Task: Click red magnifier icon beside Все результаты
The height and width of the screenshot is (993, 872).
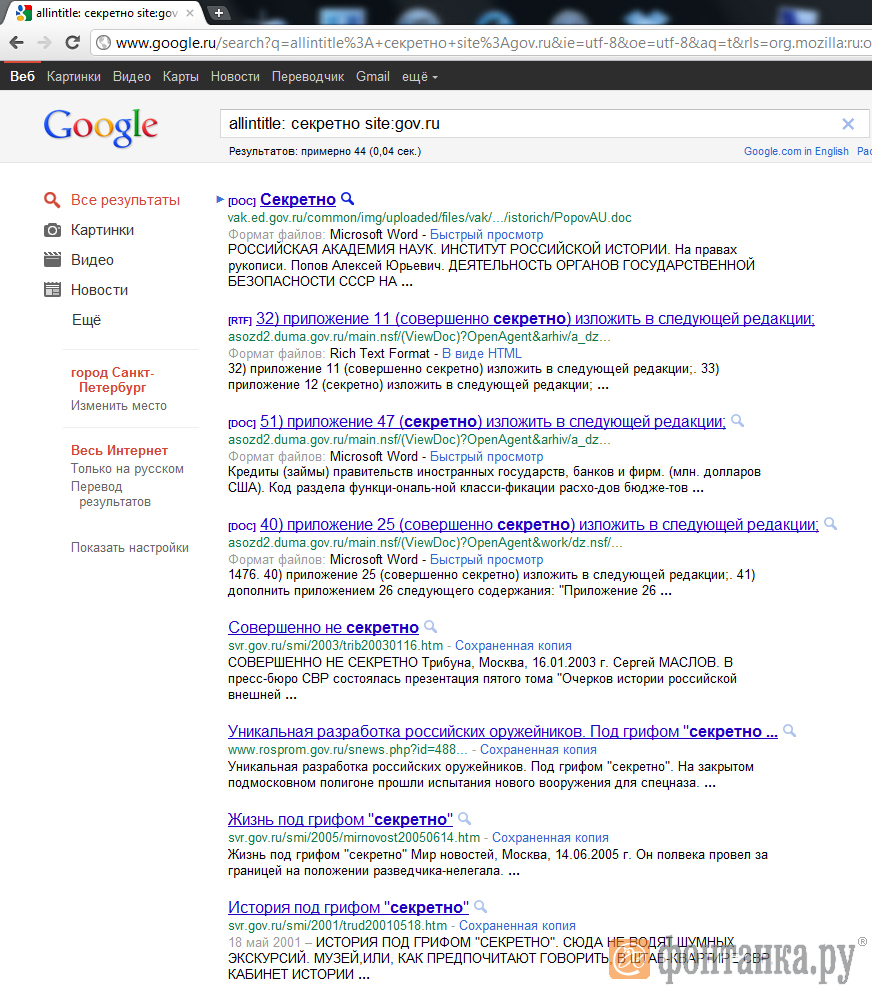Action: [52, 200]
